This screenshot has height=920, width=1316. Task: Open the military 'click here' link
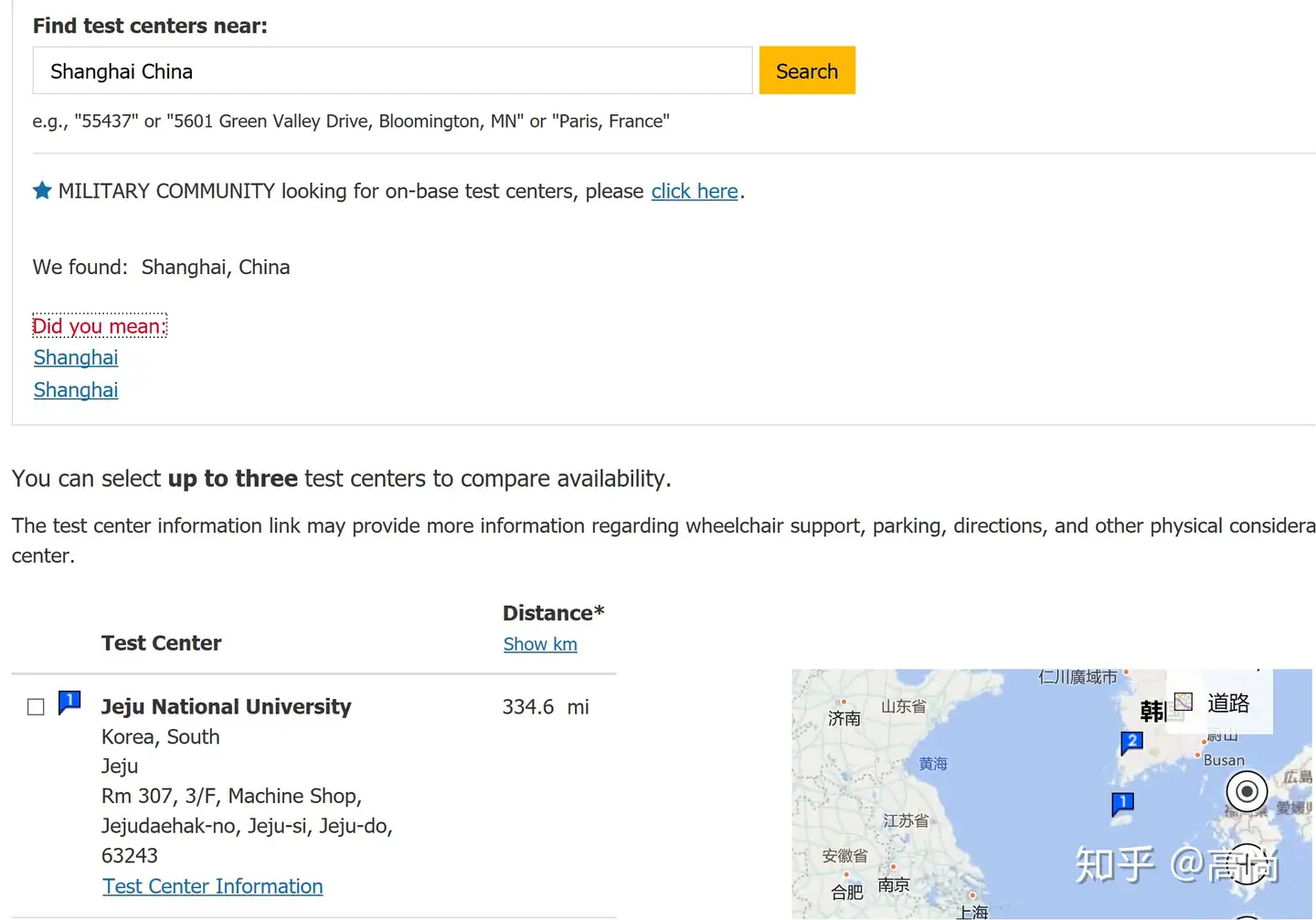695,191
